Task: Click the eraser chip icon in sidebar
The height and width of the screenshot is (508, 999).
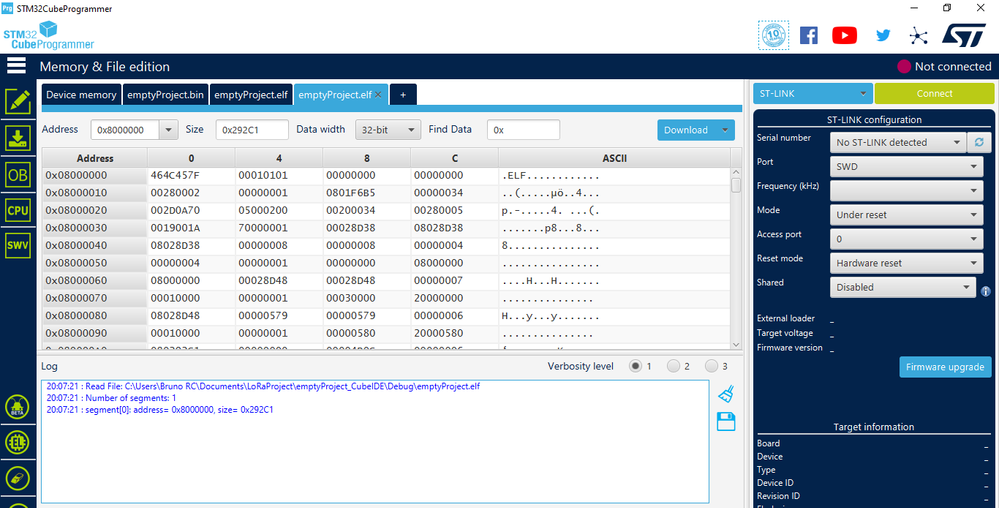Action: 17,478
